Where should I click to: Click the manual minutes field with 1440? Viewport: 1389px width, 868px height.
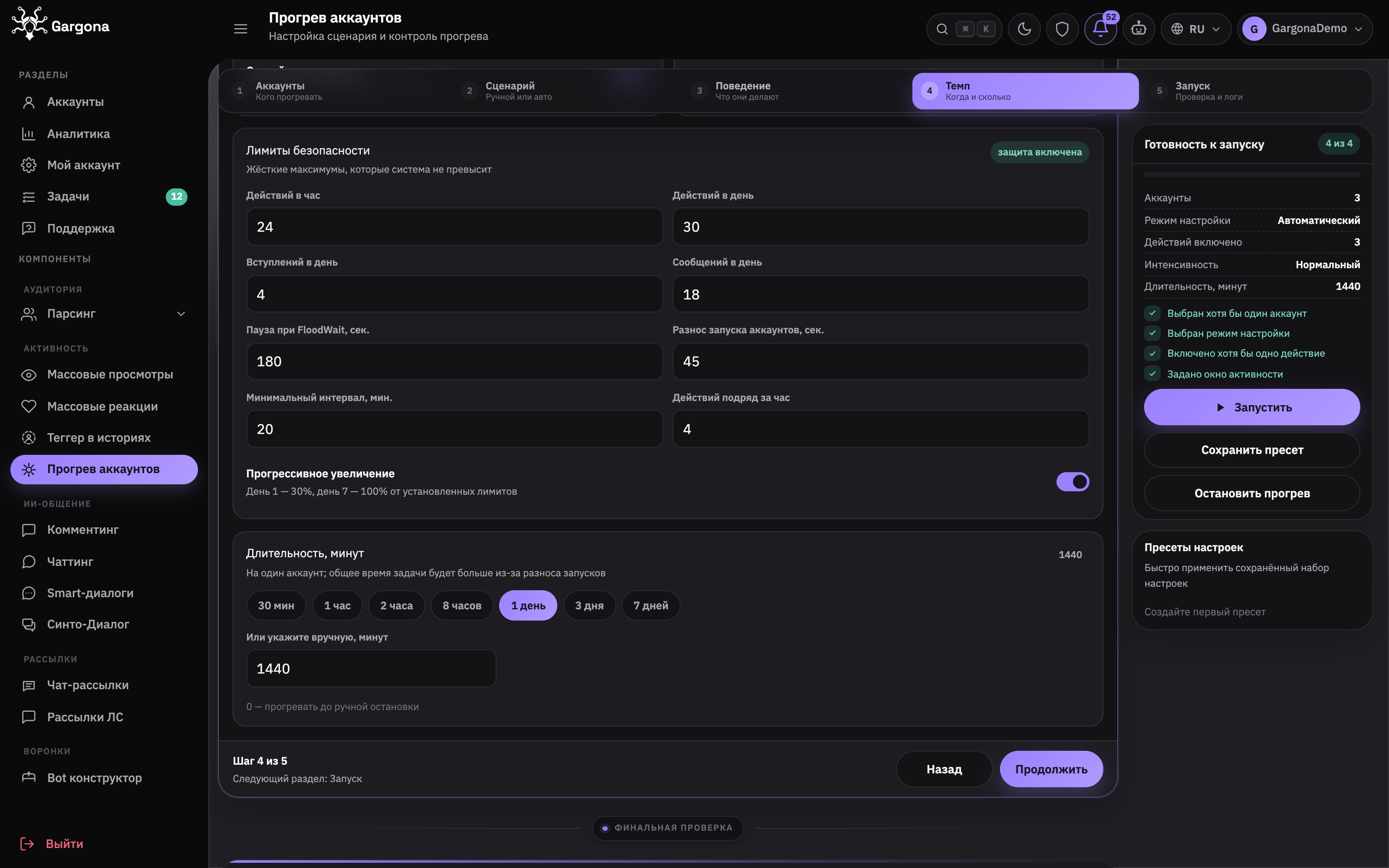pos(372,669)
